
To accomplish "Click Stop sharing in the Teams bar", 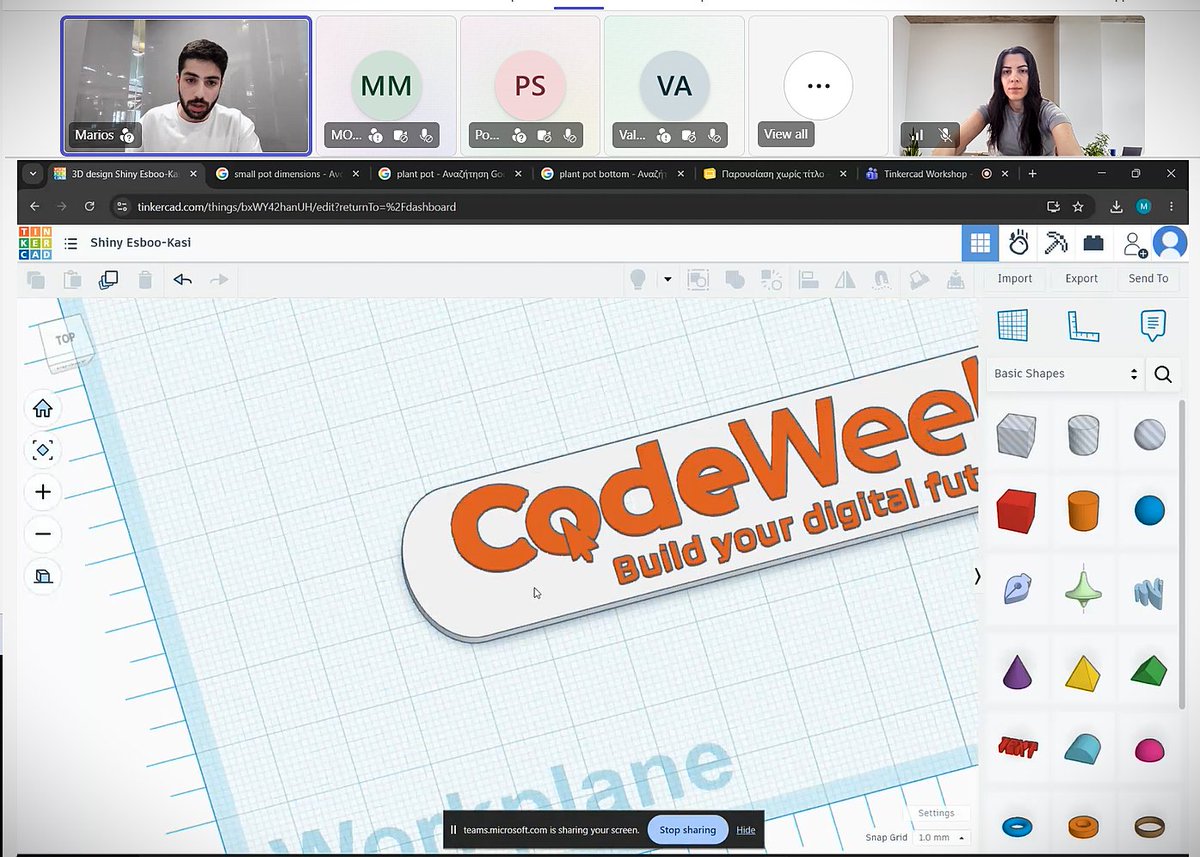I will [x=687, y=830].
